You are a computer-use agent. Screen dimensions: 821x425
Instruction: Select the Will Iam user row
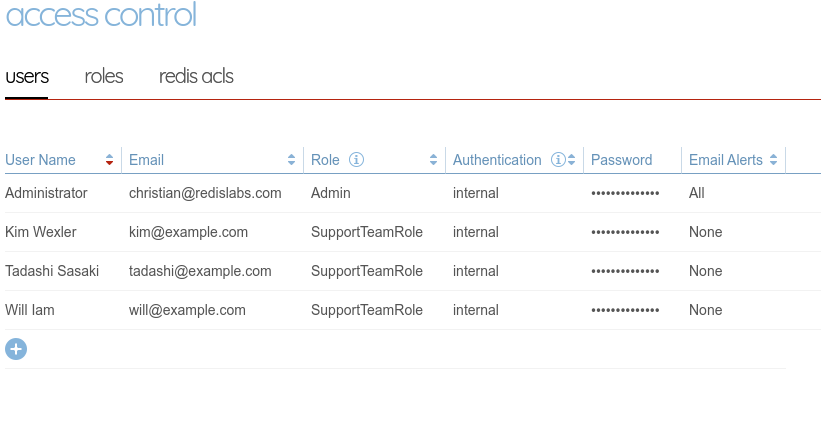tap(30, 310)
